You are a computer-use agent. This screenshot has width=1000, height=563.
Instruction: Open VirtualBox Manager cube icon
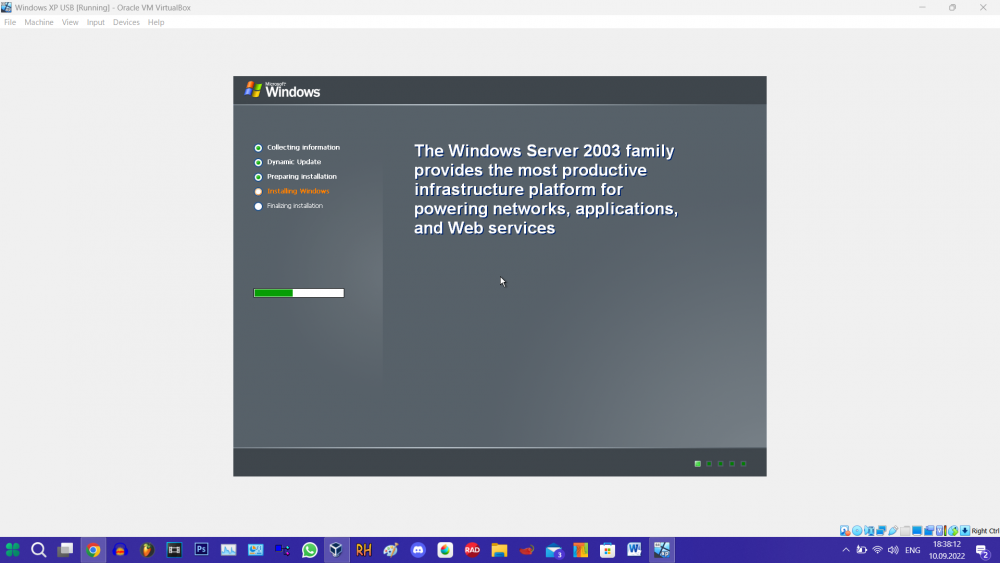336,550
